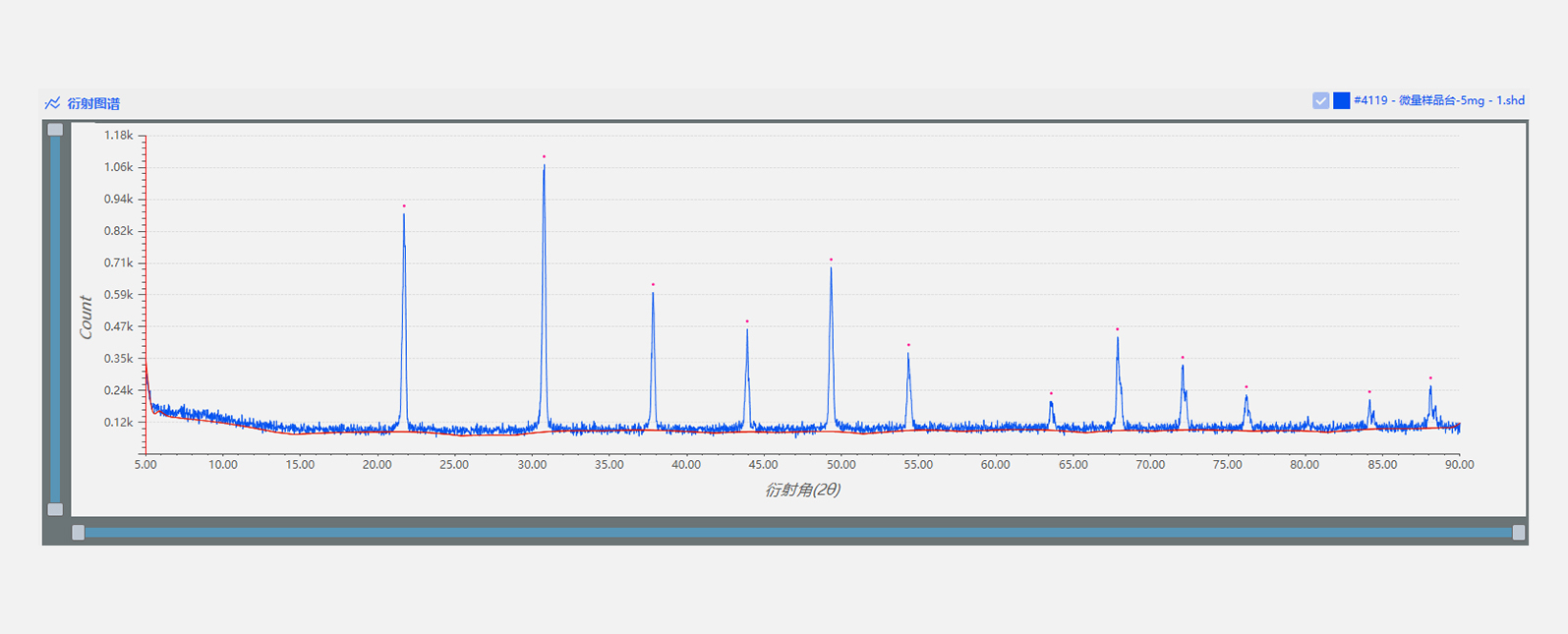Click the right handle of the horizontal range slider

coord(1518,533)
